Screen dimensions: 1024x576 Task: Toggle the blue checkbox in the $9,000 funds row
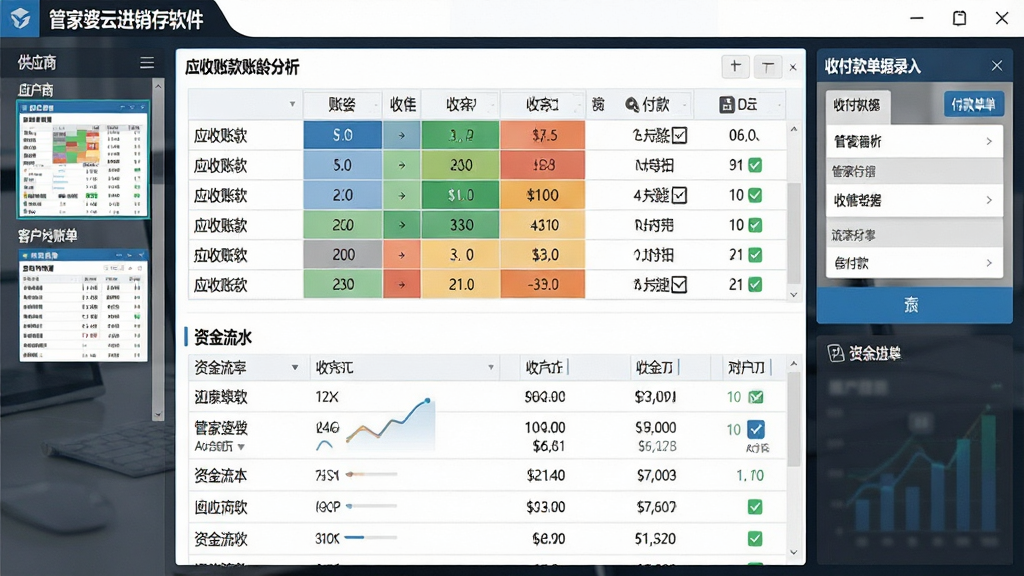(x=756, y=429)
